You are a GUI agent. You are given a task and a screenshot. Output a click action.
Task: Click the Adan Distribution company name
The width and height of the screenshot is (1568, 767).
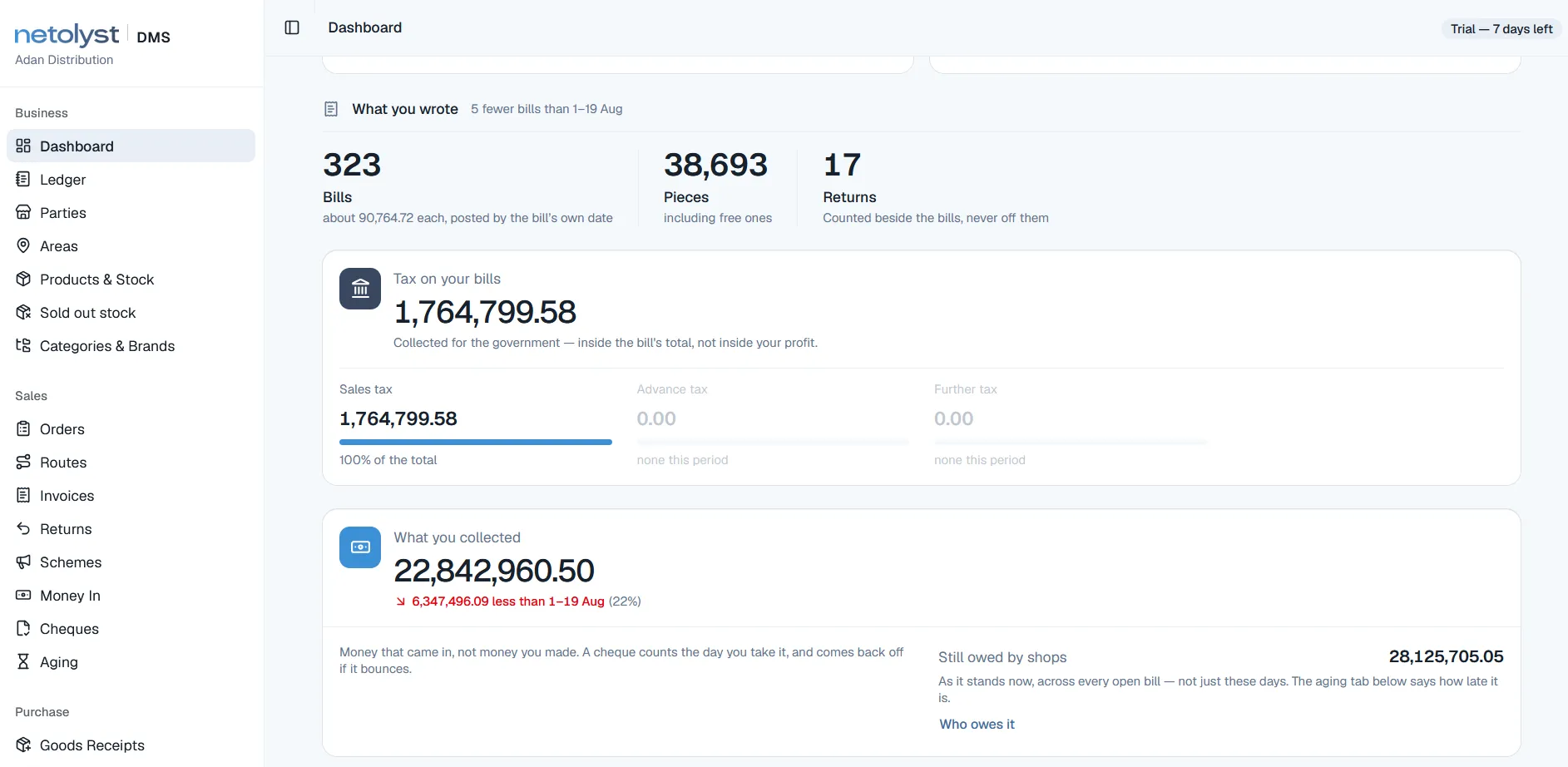click(64, 60)
